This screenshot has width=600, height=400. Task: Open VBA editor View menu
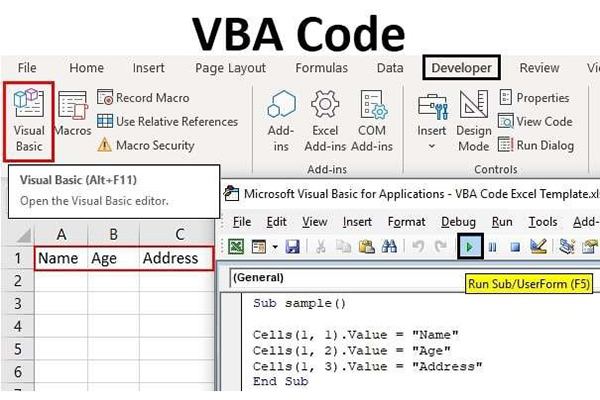(315, 222)
